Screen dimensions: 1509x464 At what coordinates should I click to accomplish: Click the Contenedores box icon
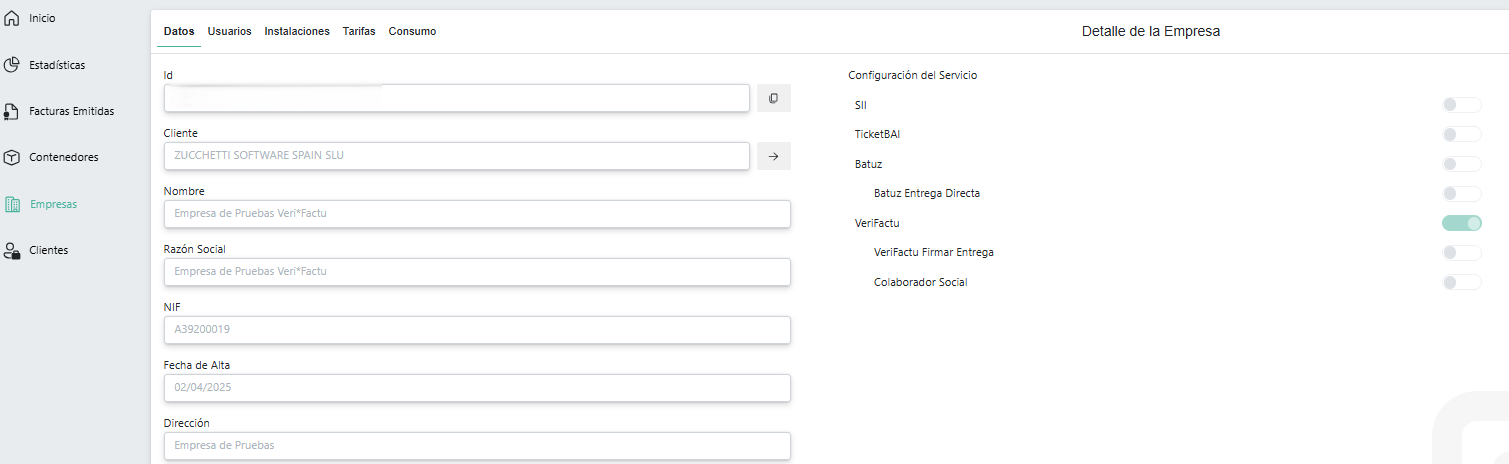coord(12,157)
